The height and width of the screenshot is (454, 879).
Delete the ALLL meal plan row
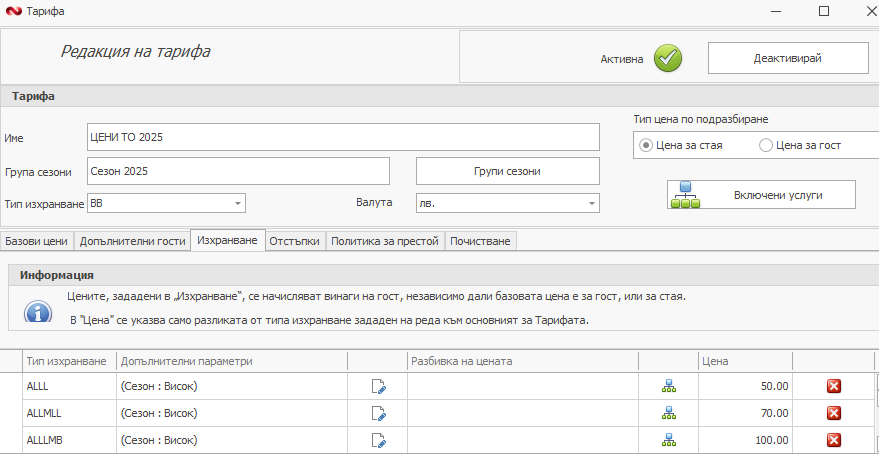(x=834, y=386)
